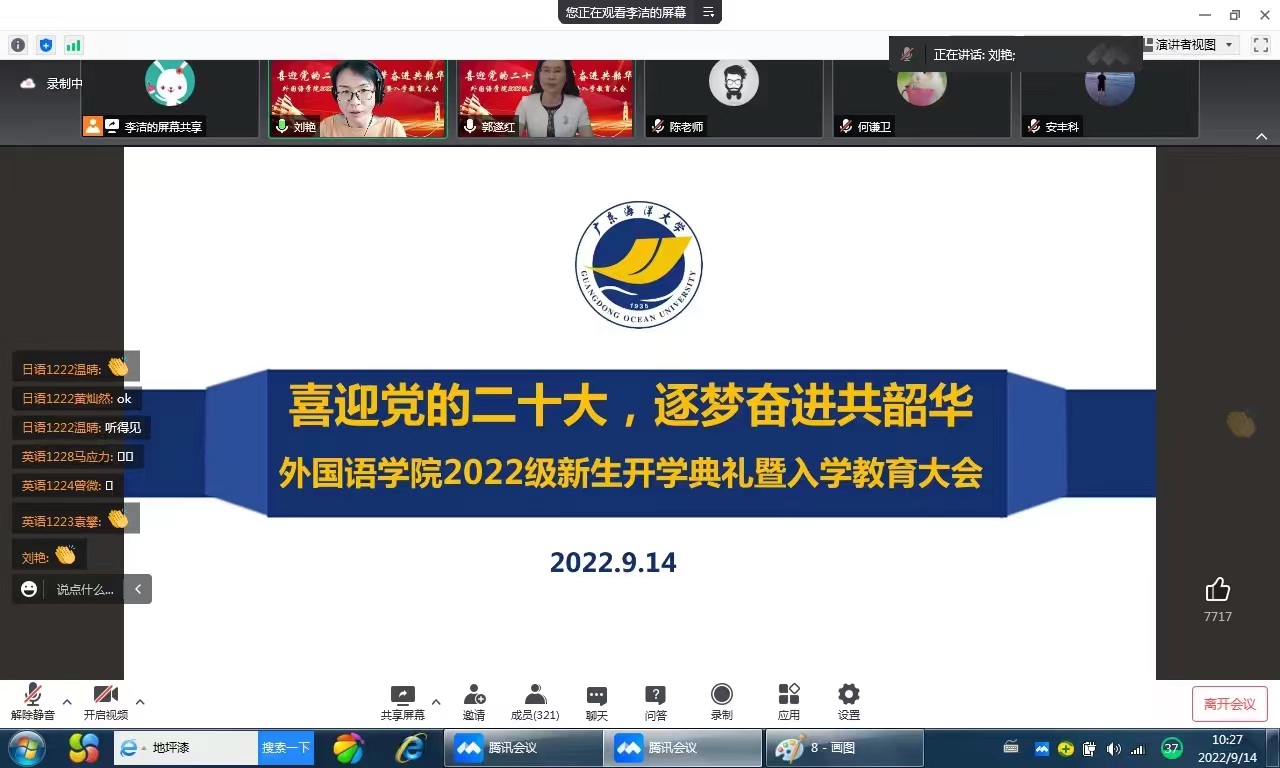Click the emoji smiley icon in chat
This screenshot has width=1280, height=768.
(x=29, y=589)
